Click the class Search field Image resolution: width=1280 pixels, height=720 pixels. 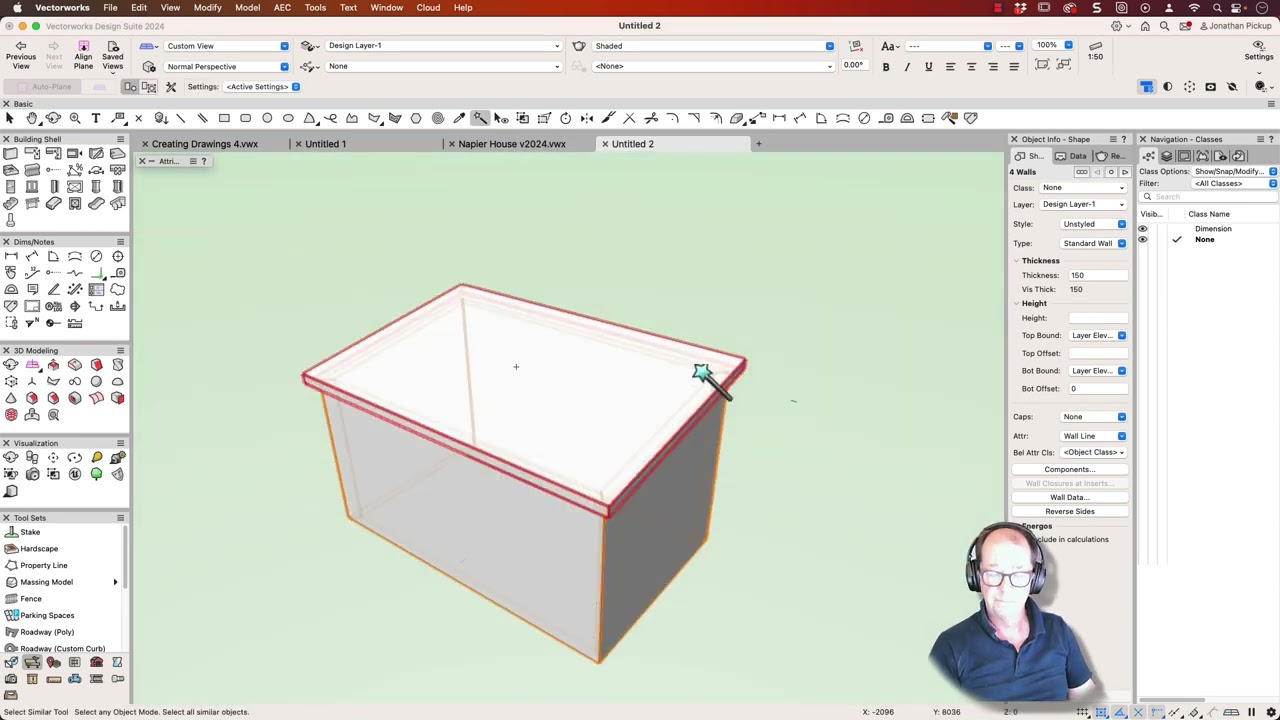[1208, 197]
